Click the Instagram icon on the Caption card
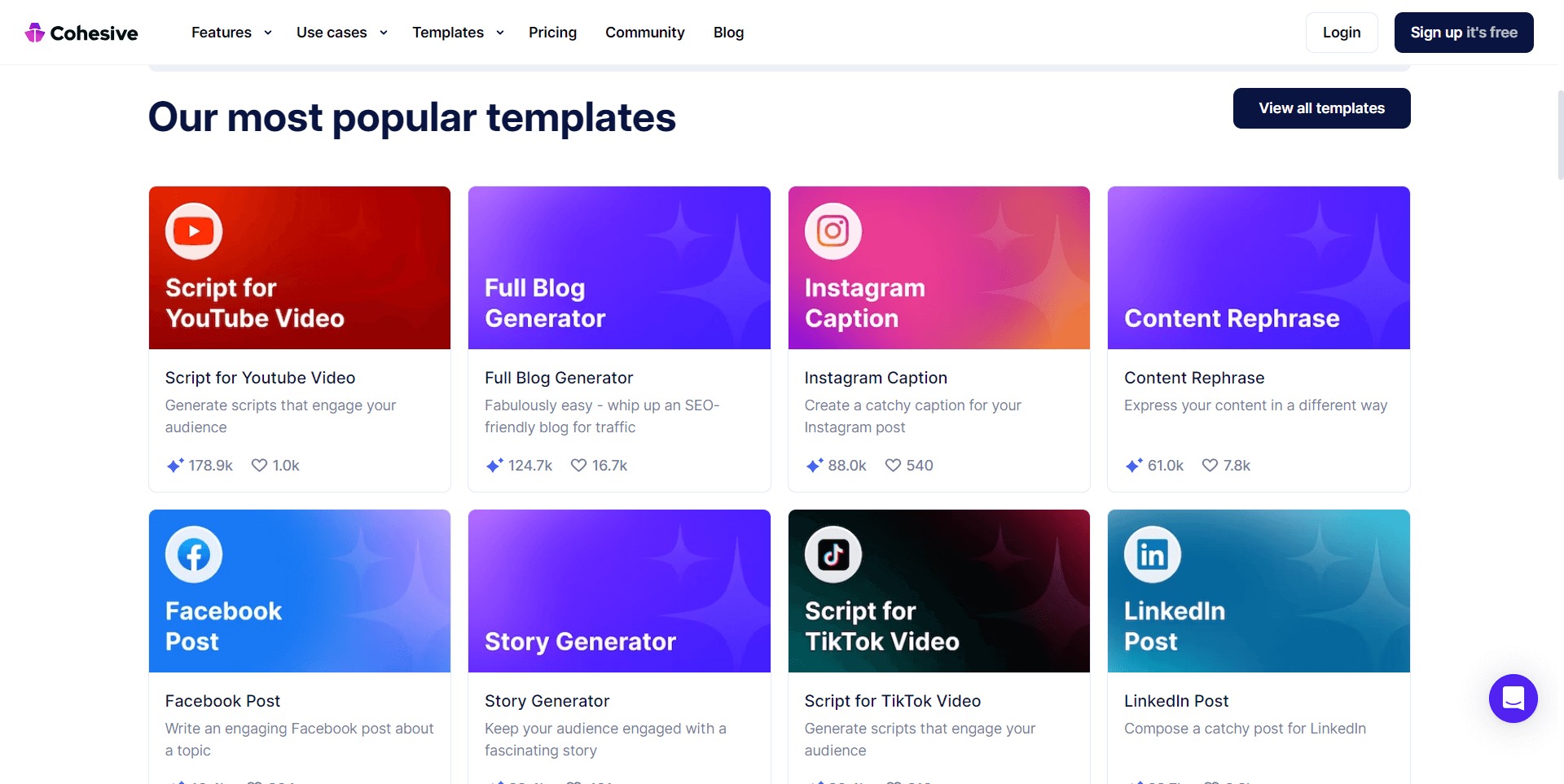This screenshot has width=1564, height=784. [x=833, y=231]
